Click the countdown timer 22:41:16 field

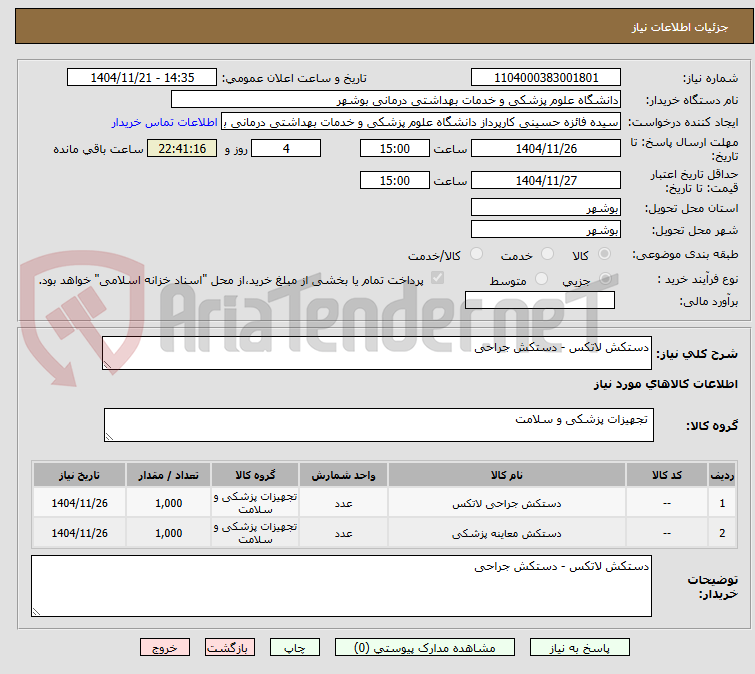click(182, 148)
